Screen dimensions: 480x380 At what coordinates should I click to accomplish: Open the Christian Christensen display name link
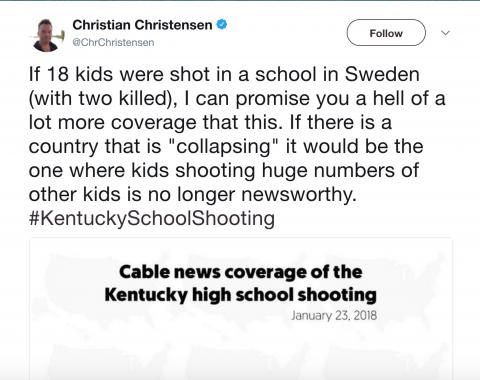(x=142, y=25)
